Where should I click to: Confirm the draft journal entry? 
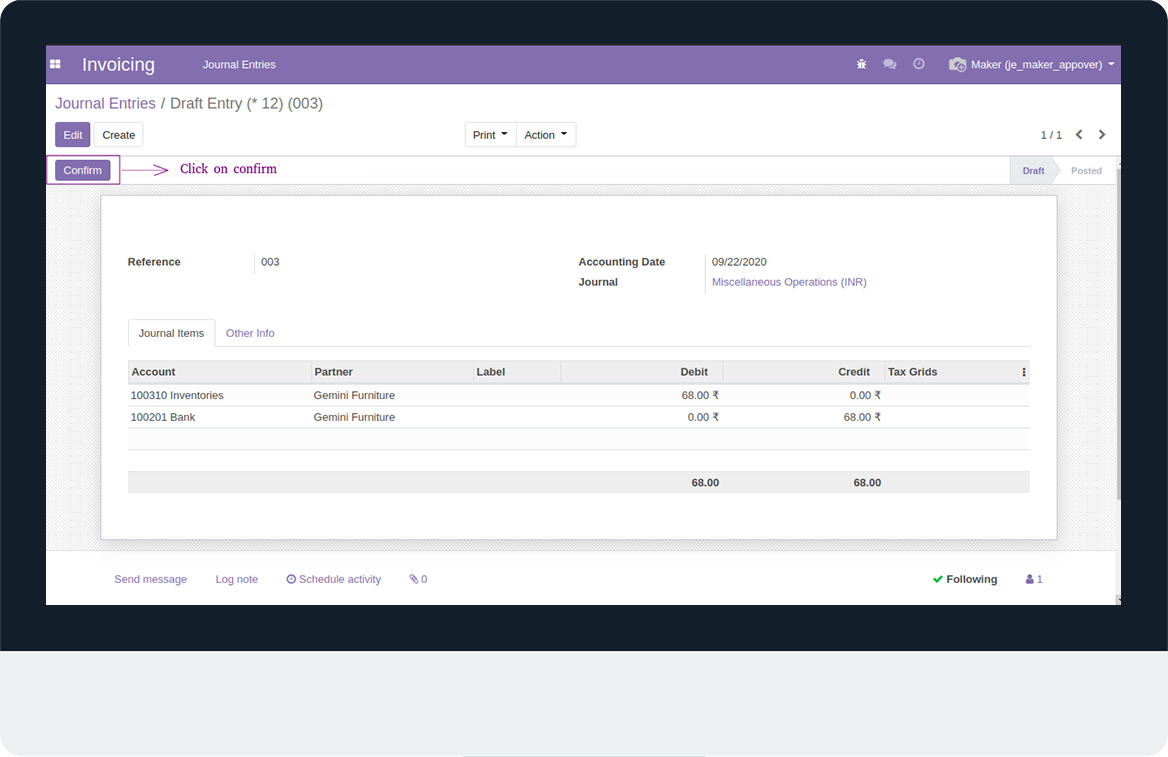[x=83, y=170]
